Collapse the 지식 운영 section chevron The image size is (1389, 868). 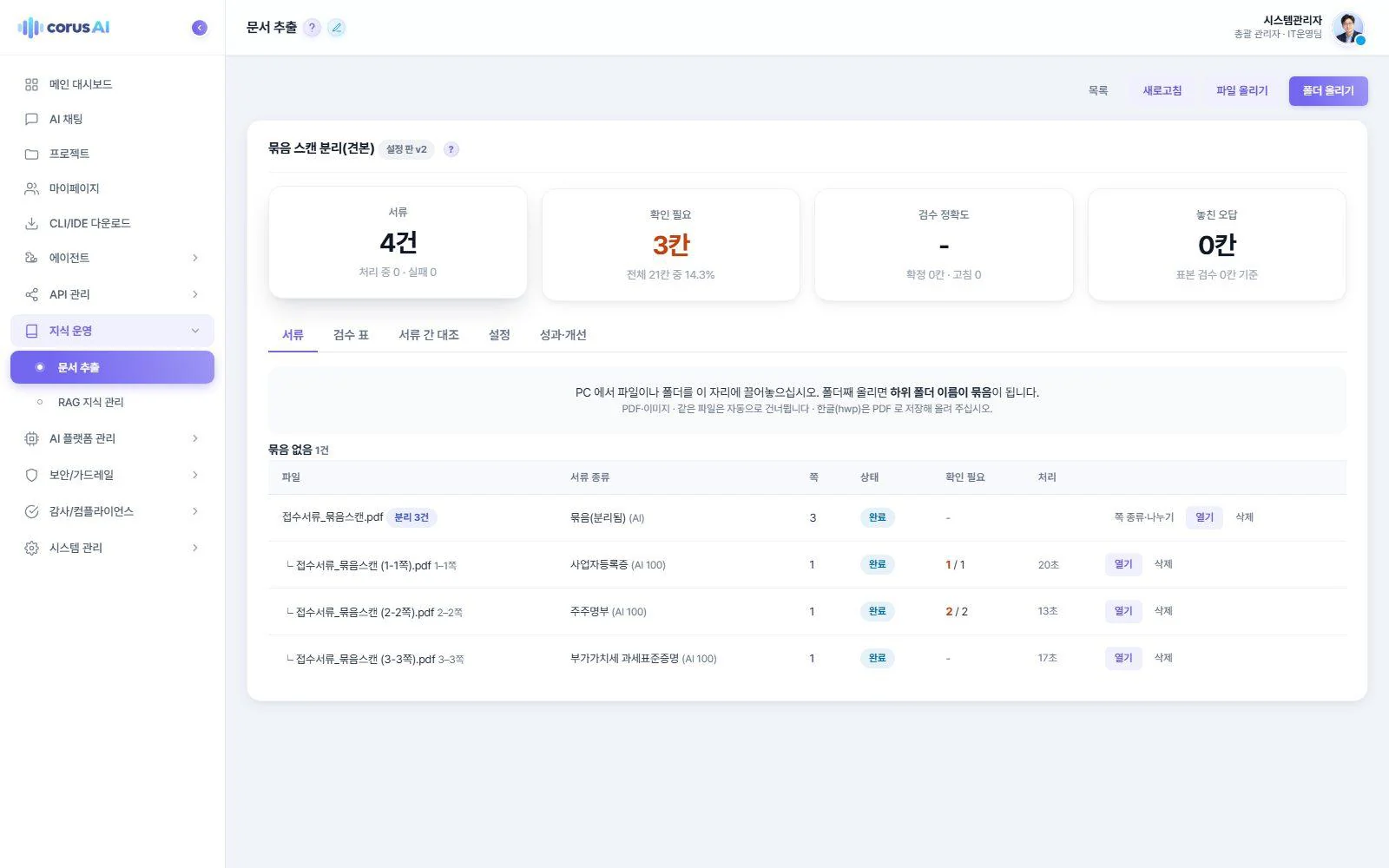coord(195,331)
